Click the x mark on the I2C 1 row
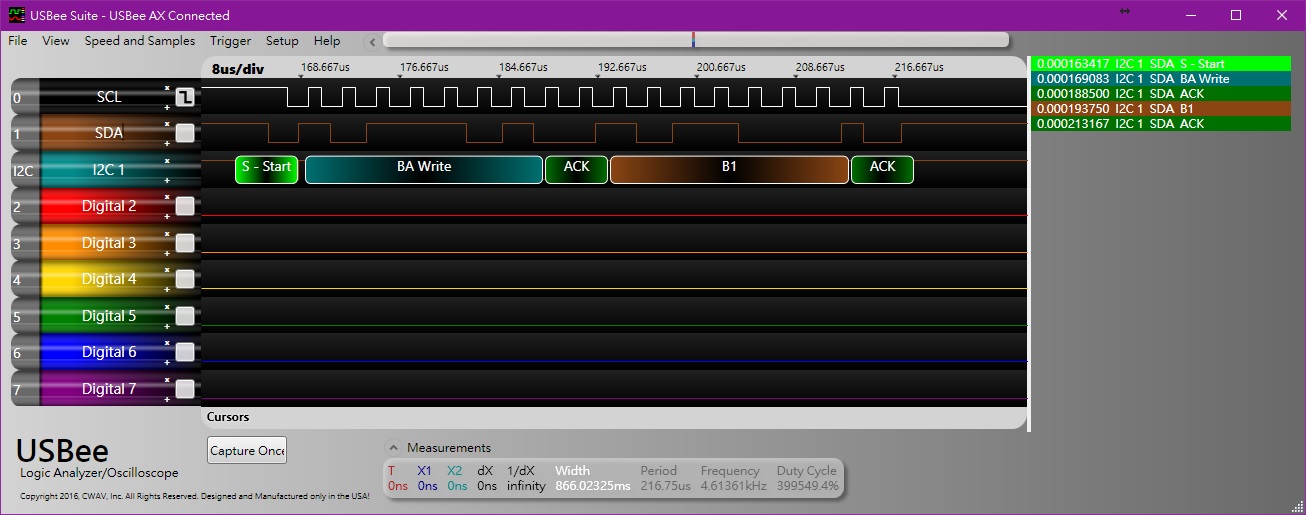 pyautogui.click(x=167, y=161)
